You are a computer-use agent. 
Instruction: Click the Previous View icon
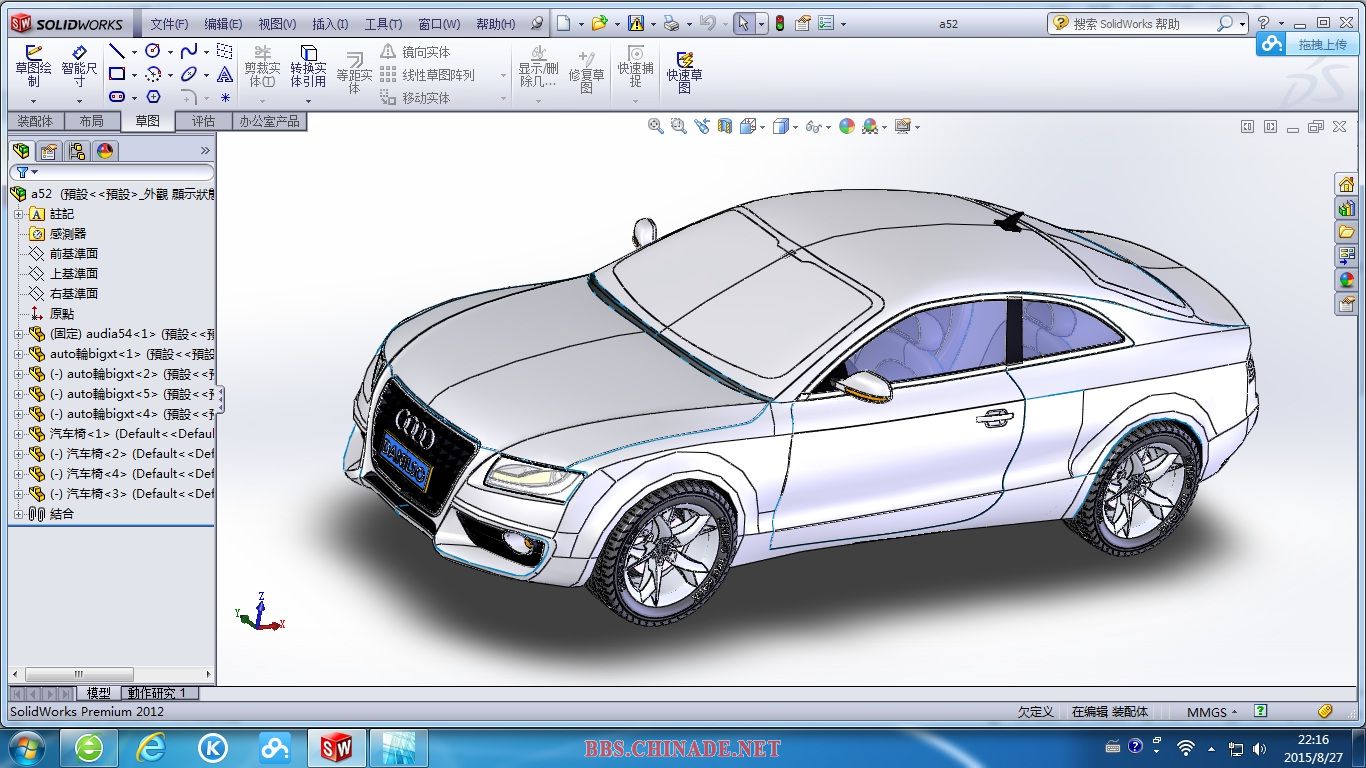[x=701, y=126]
